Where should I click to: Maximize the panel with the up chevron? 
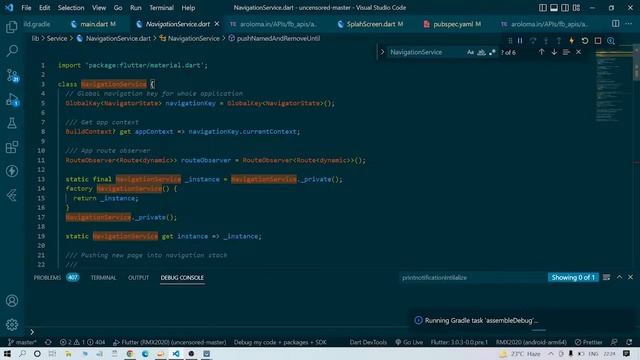(619, 277)
